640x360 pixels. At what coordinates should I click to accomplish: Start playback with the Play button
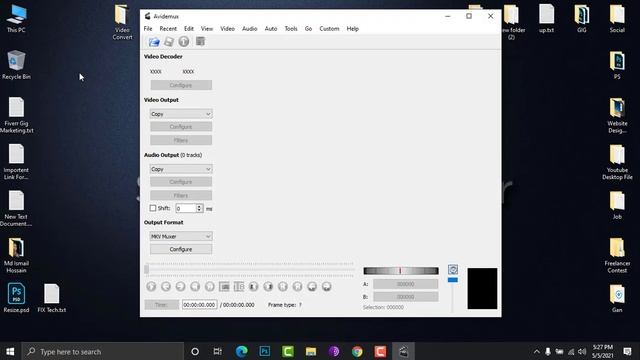click(151, 287)
